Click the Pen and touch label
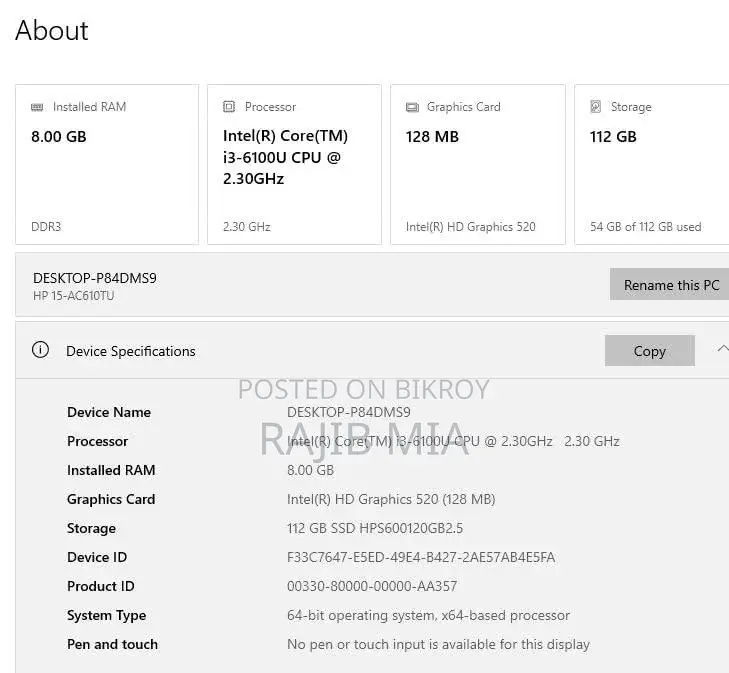This screenshot has height=673, width=729. tap(112, 644)
